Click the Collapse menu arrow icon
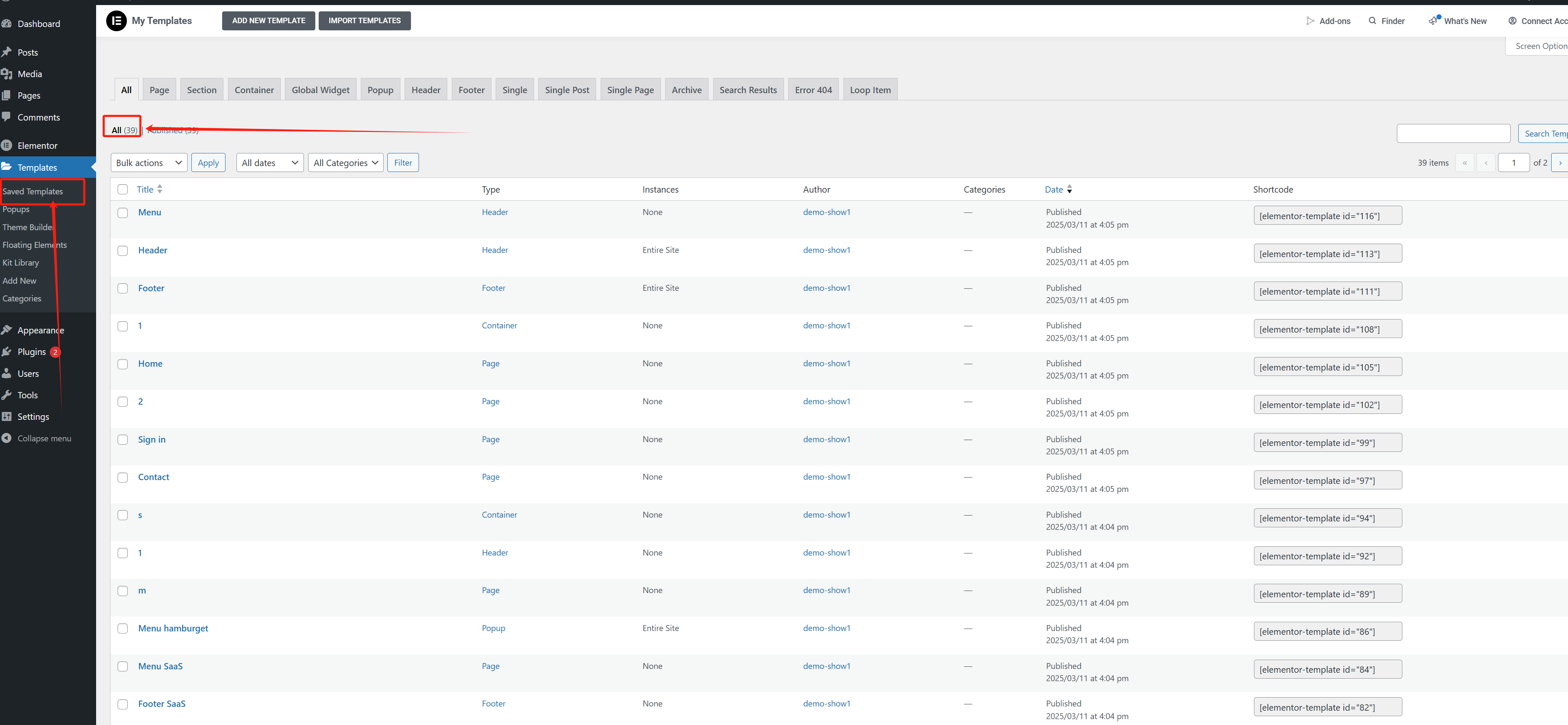This screenshot has height=725, width=1568. pos(7,438)
